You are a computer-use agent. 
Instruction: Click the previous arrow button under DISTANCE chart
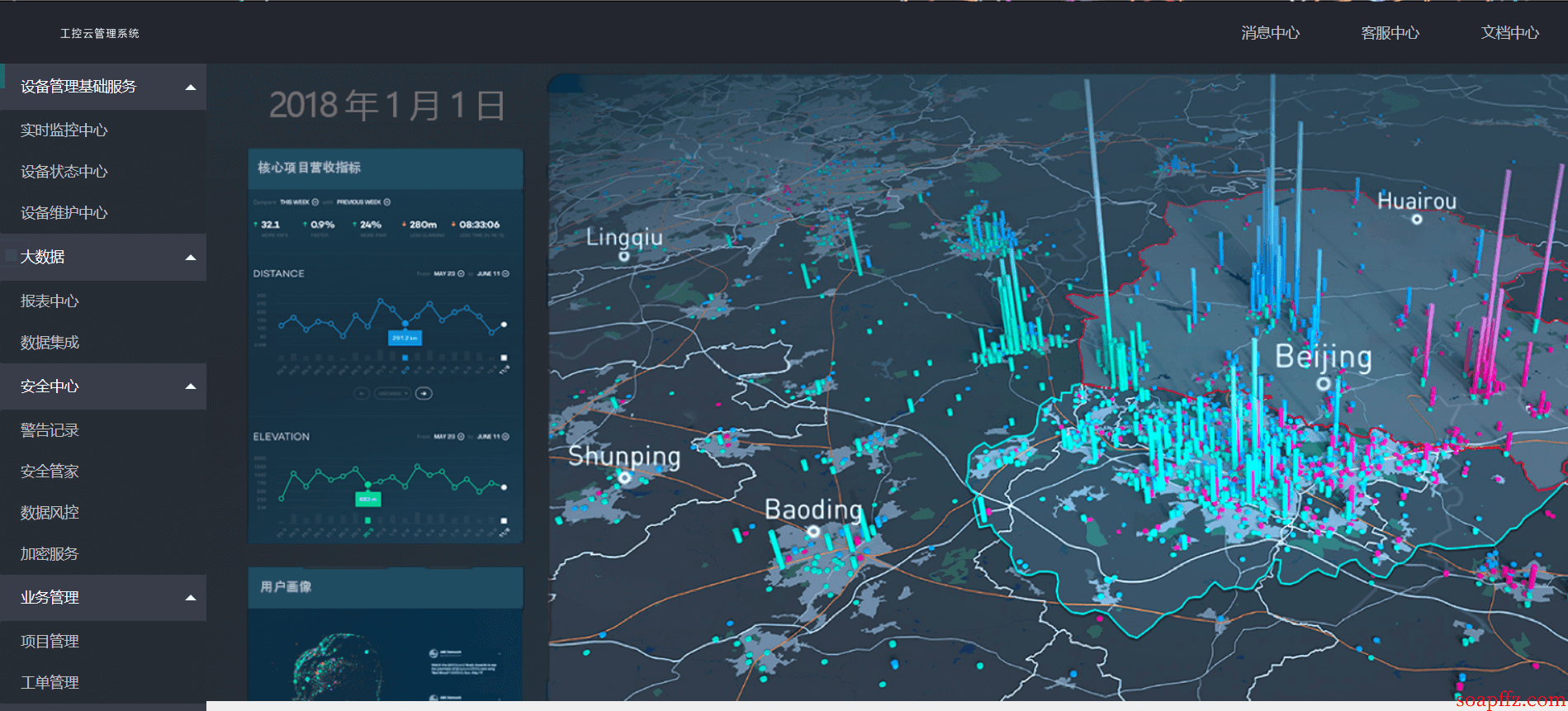pos(362,394)
